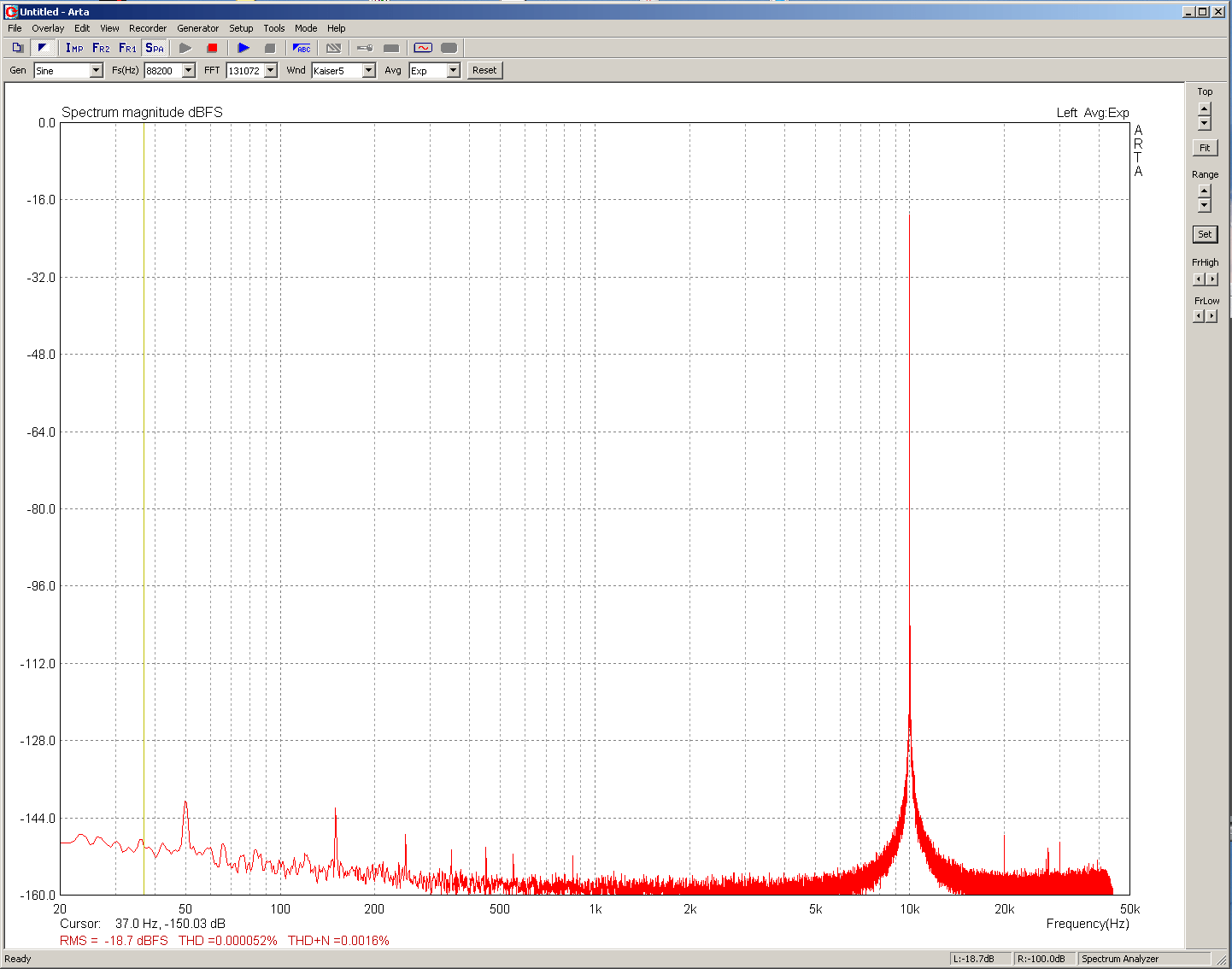Click the L:-18.7dB status bar level
The width and height of the screenshot is (1232, 969).
click(x=980, y=959)
